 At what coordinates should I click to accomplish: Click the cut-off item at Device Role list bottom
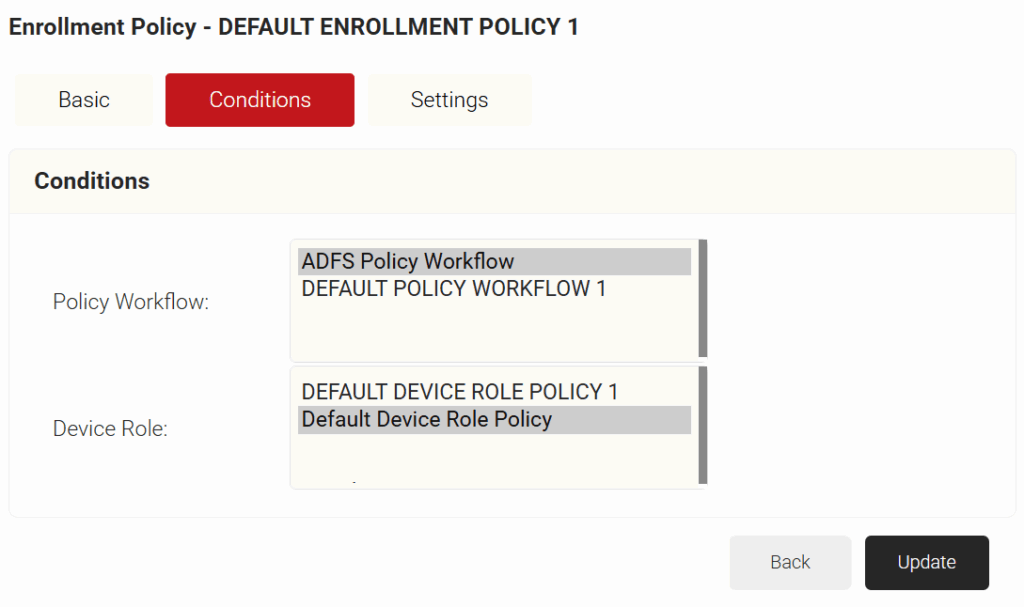click(x=354, y=483)
